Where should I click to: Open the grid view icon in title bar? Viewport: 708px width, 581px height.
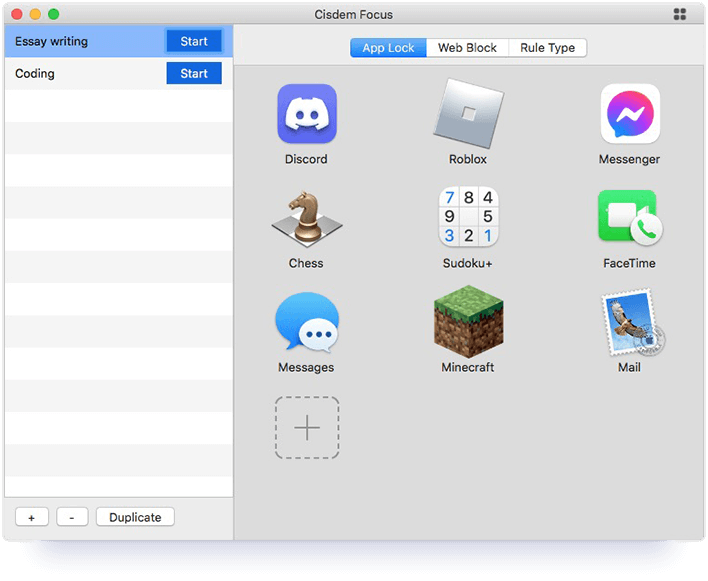point(680,14)
